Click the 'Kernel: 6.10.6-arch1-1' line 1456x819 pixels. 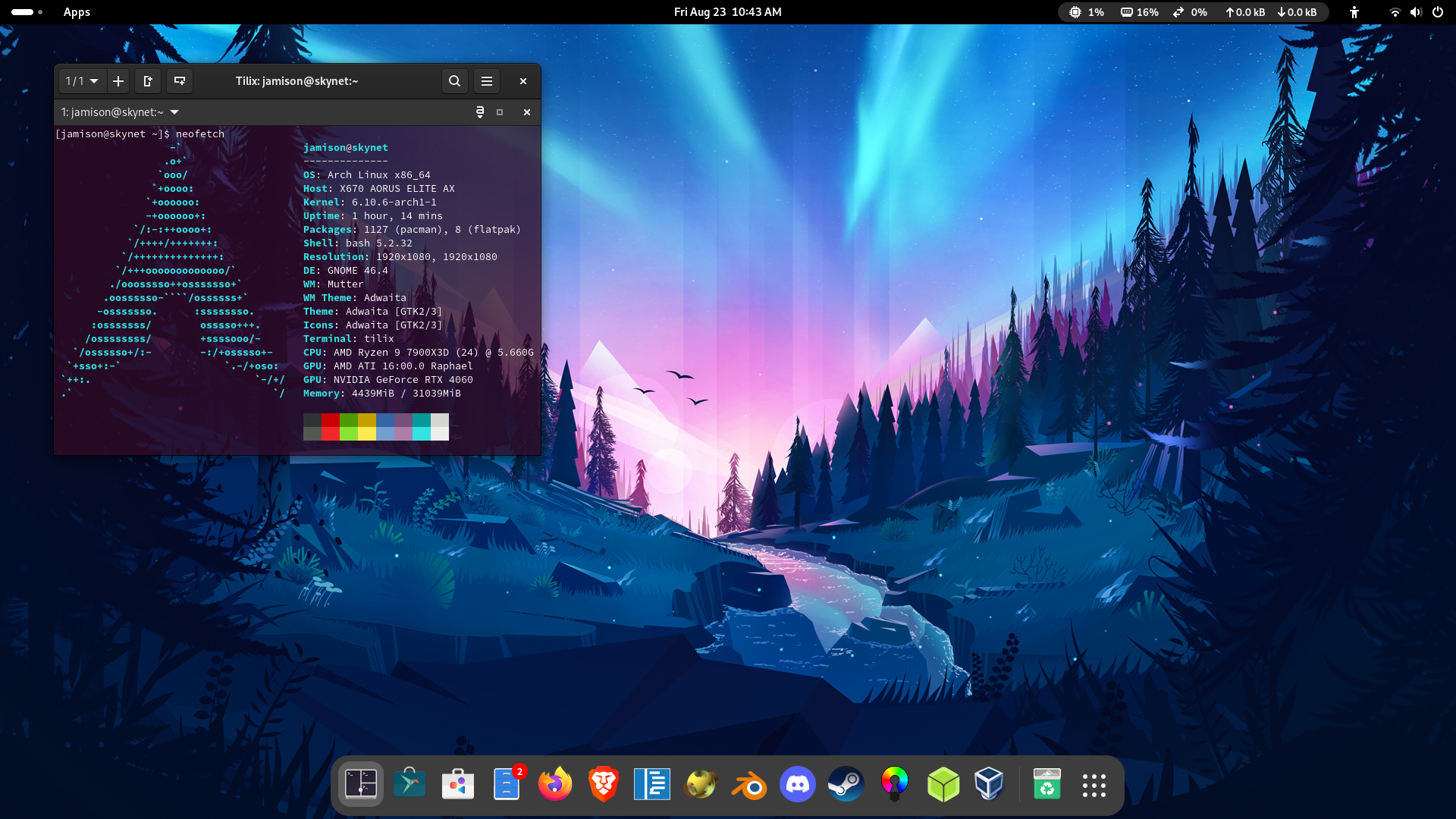click(370, 202)
